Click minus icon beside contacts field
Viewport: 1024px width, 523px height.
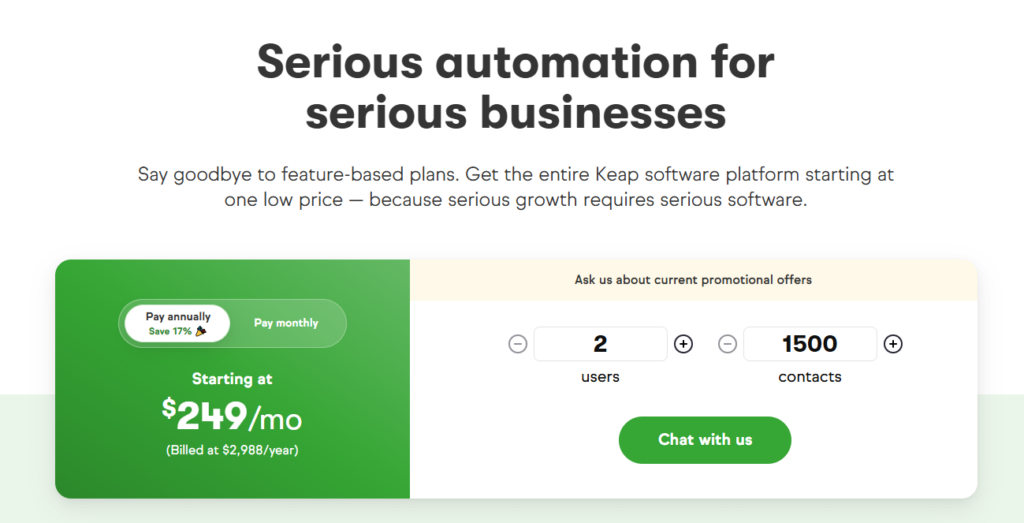(728, 344)
